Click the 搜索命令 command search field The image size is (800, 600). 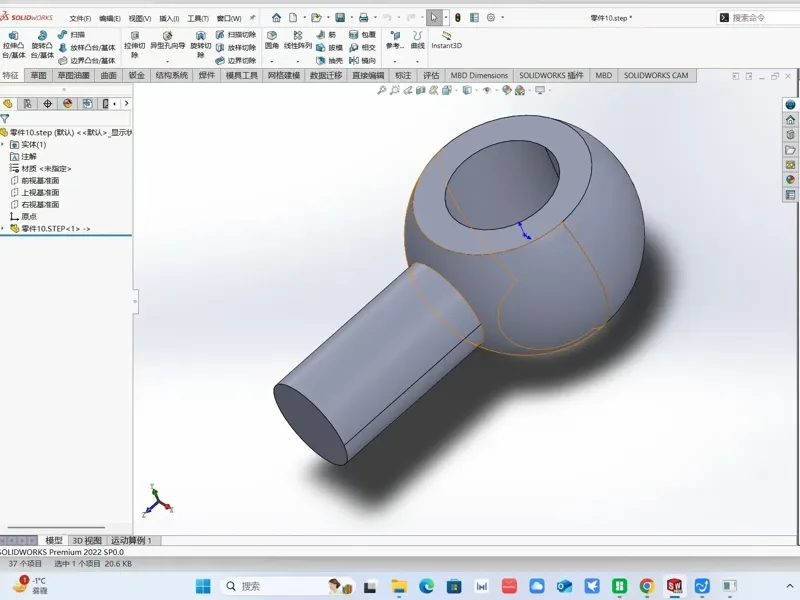pyautogui.click(x=758, y=18)
